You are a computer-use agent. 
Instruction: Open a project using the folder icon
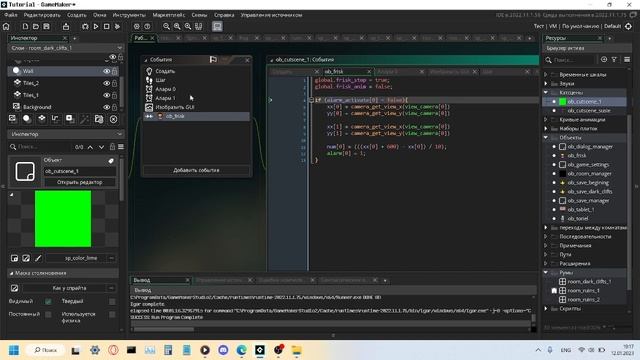point(36,27)
